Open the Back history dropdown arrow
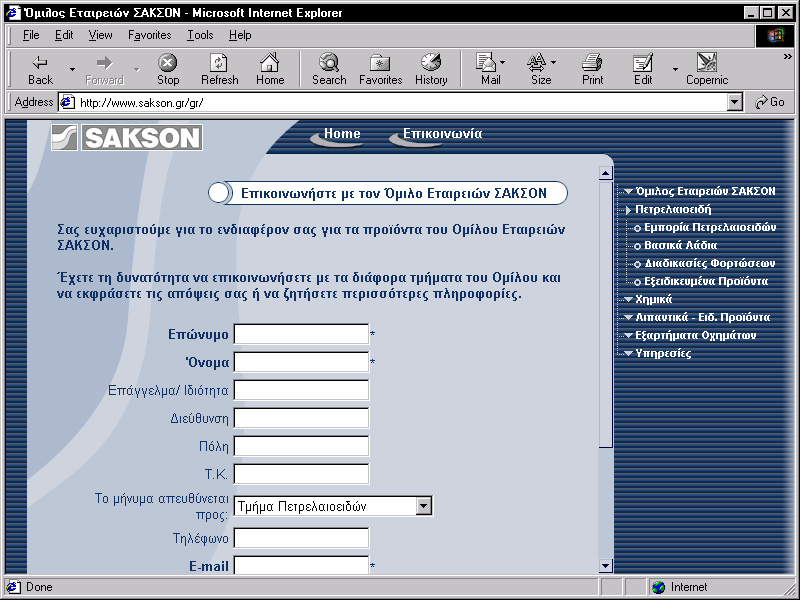 pyautogui.click(x=72, y=69)
